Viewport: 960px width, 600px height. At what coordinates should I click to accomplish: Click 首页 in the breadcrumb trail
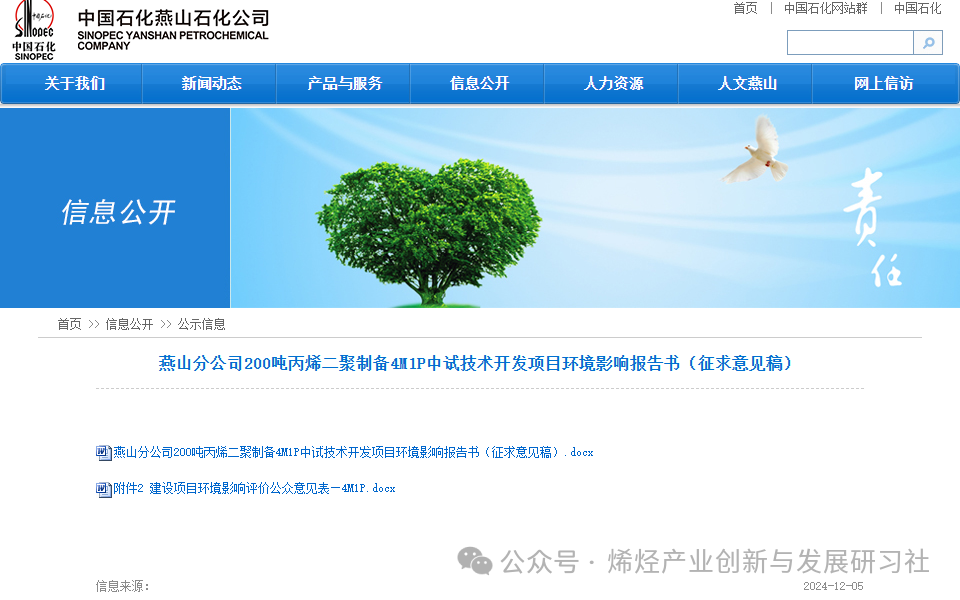coord(69,324)
